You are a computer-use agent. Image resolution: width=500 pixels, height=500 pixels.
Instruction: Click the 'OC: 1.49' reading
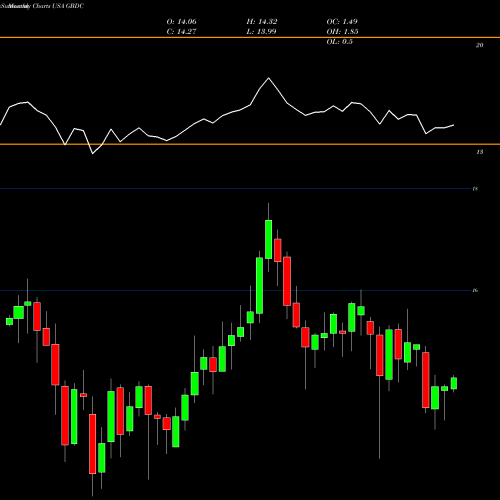tap(342, 22)
